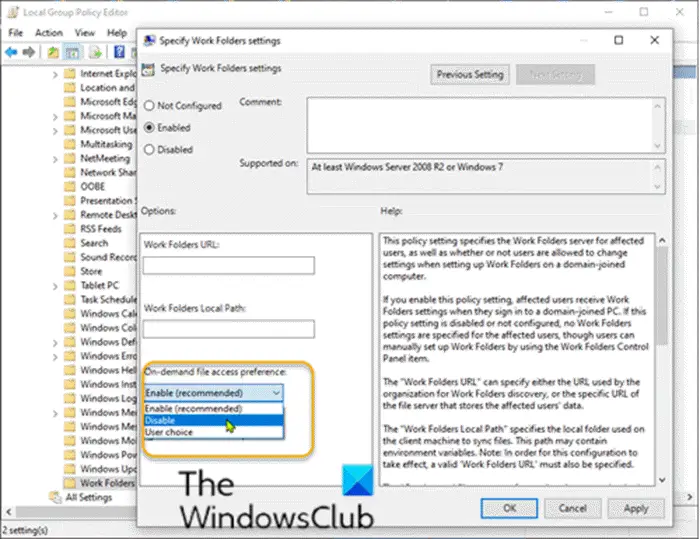Expand the Tablet PC tree node
The width and height of the screenshot is (700, 539).
tap(55, 286)
